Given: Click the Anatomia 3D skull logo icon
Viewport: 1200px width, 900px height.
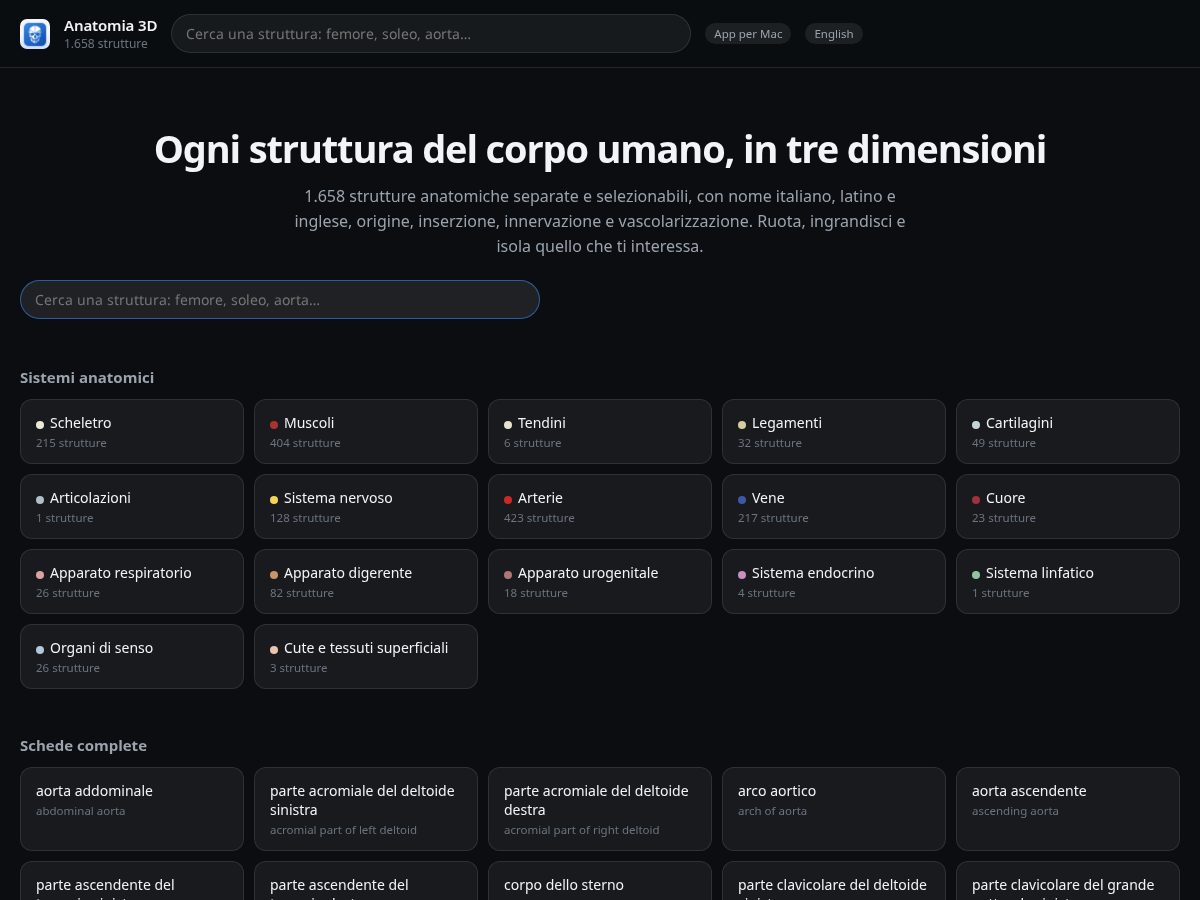Looking at the screenshot, I should click(x=35, y=34).
